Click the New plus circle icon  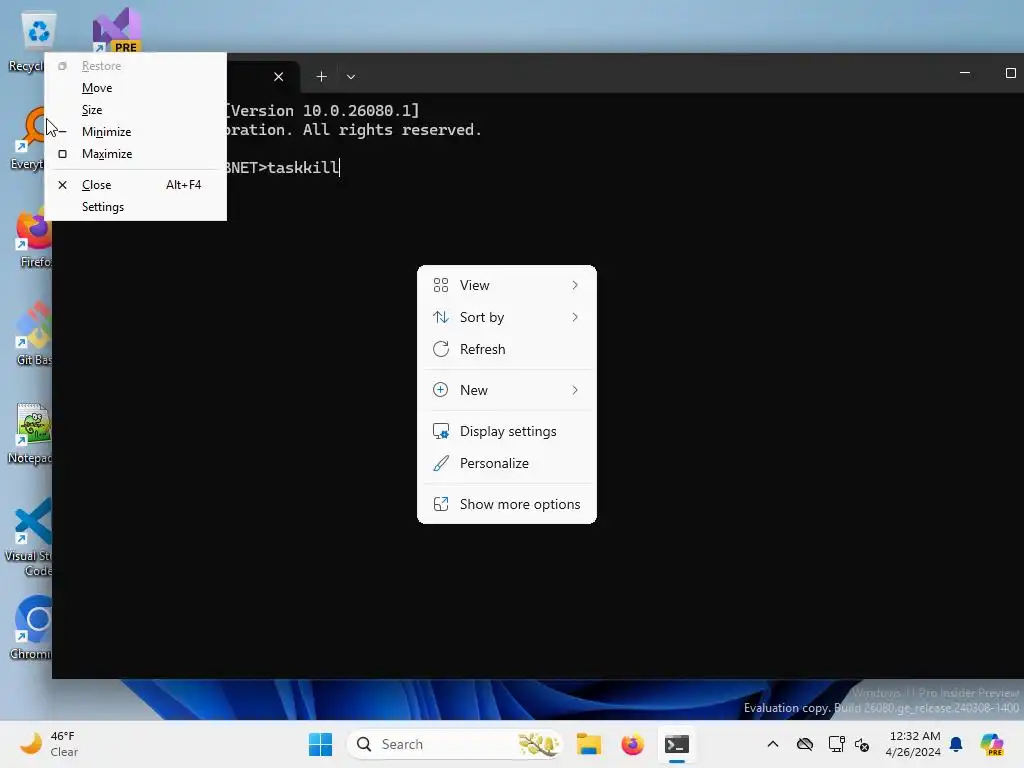click(441, 391)
